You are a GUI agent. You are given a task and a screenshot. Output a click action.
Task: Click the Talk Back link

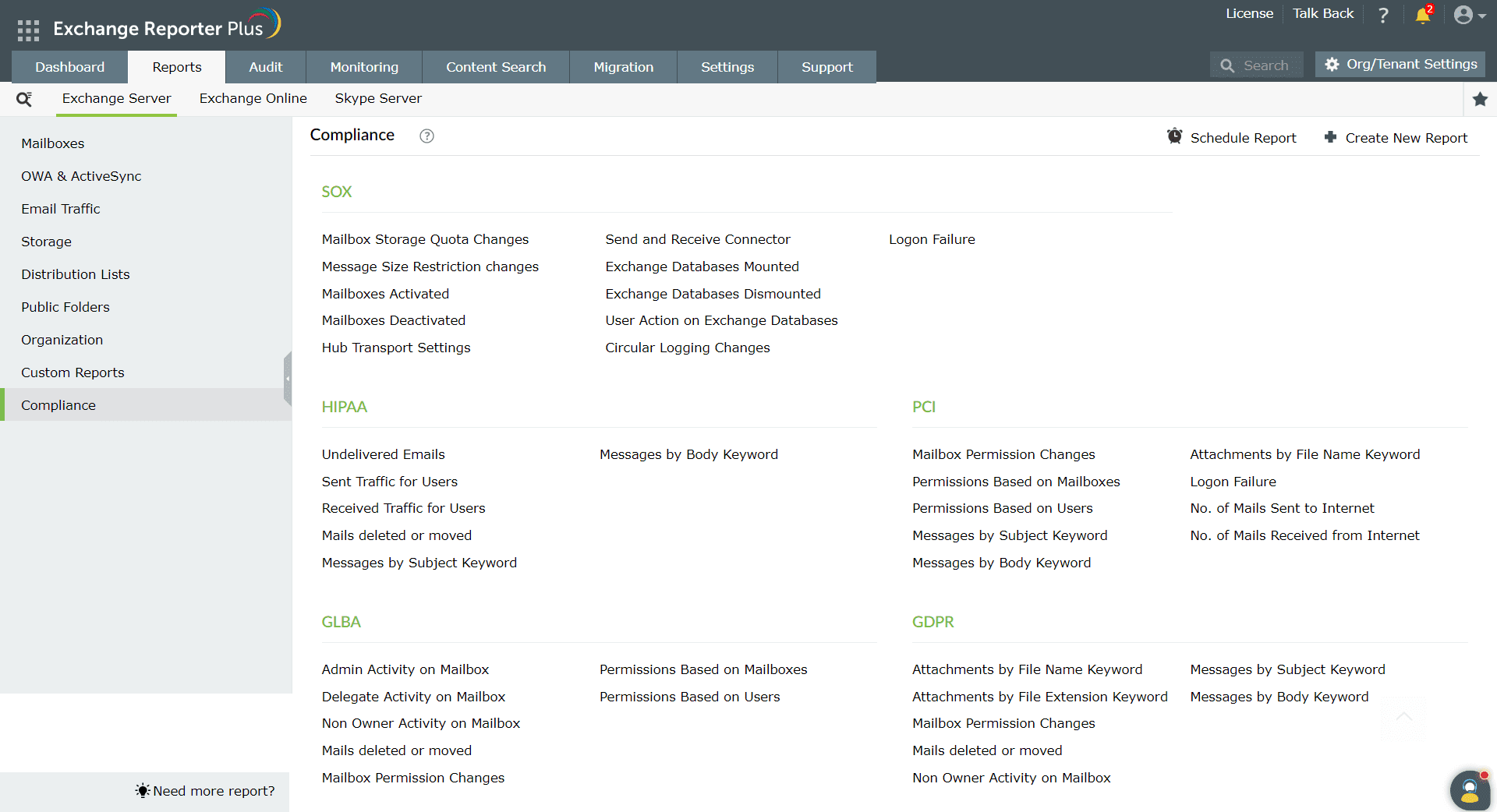[x=1322, y=12]
